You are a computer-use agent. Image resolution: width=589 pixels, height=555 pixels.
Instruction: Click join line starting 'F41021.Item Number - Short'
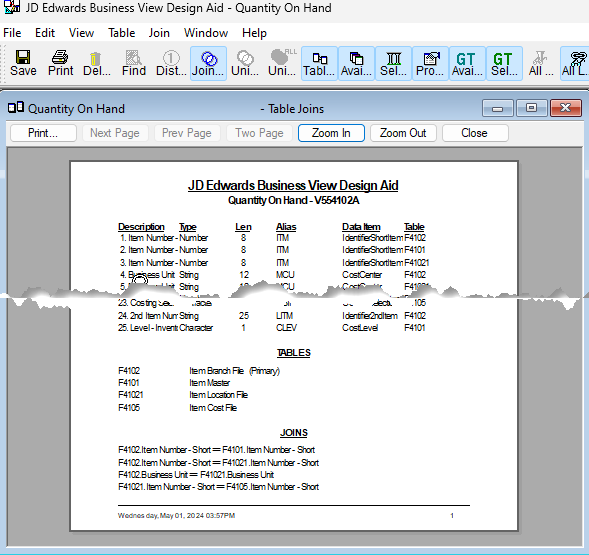[x=218, y=487]
